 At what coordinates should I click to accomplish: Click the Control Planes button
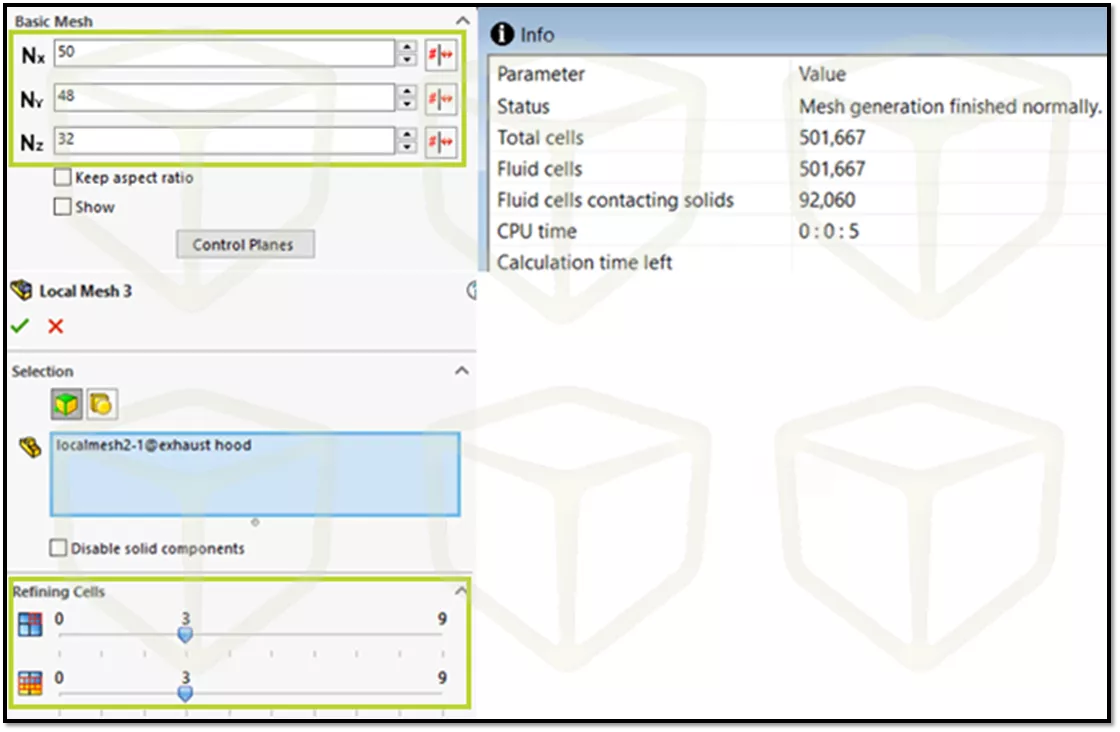point(245,245)
